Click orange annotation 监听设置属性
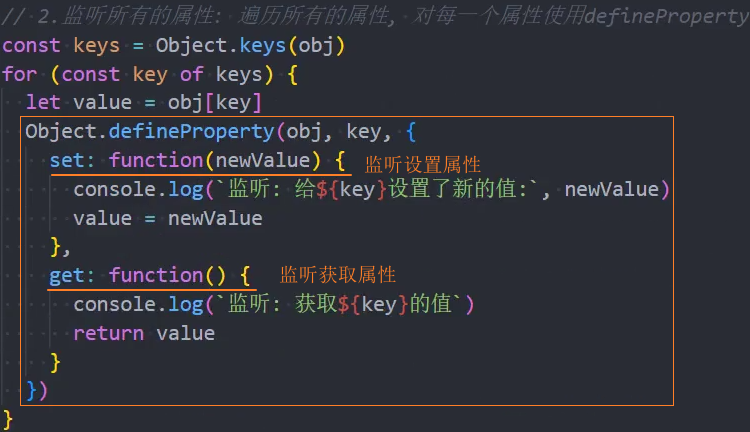 click(x=423, y=165)
